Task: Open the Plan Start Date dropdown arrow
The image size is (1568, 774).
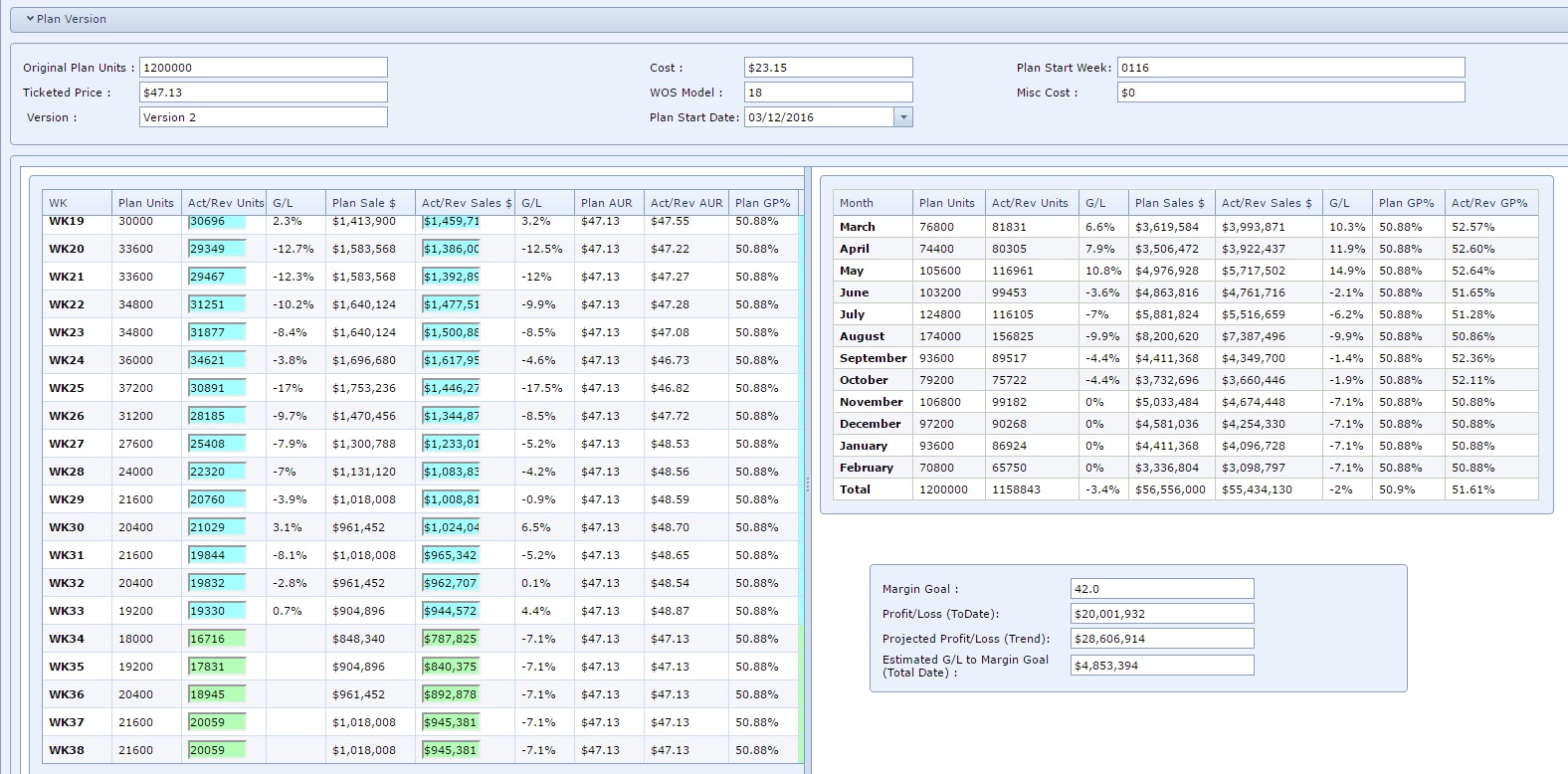Action: [903, 117]
